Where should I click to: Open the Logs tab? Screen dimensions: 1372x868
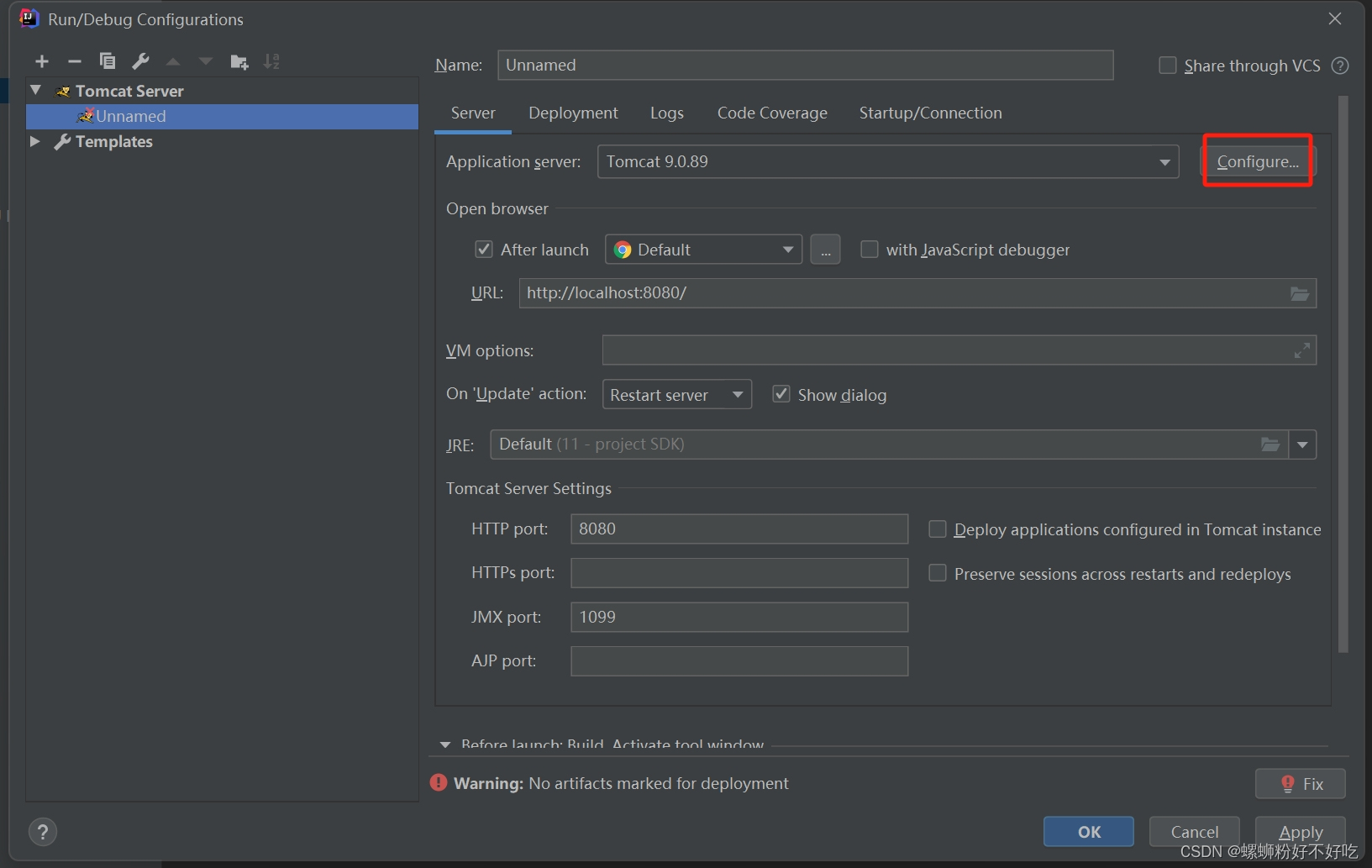[667, 113]
